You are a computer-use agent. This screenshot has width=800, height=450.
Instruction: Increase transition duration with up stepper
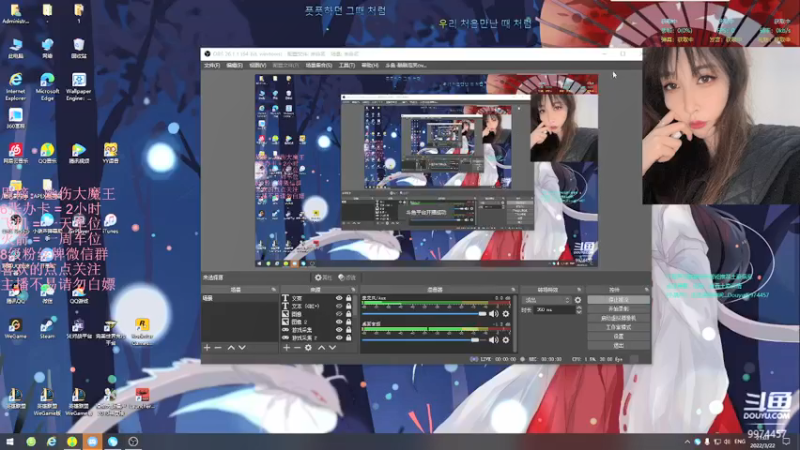579,308
